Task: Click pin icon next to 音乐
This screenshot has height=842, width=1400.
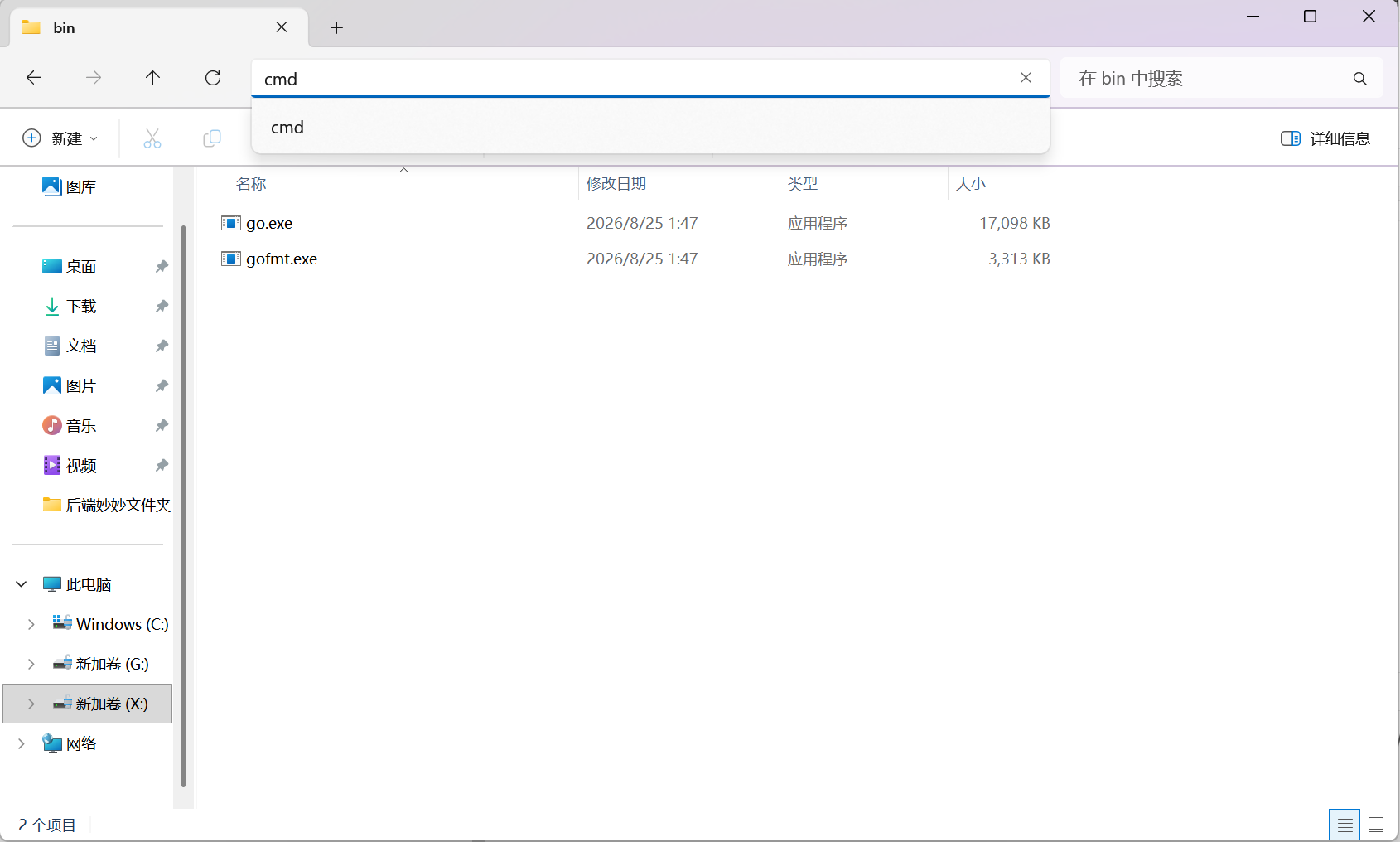Action: click(162, 426)
